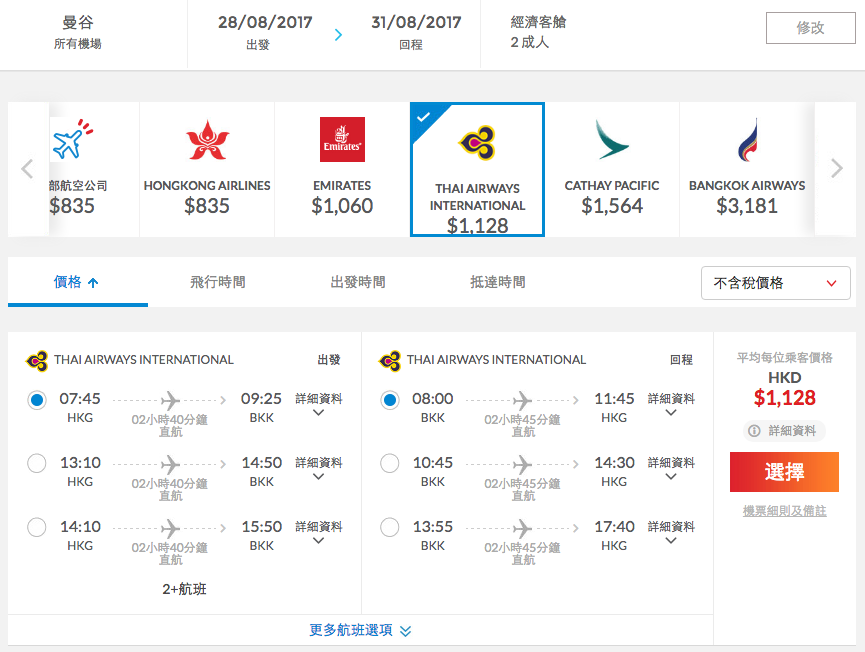
Task: Click the selected checkmark on Thai Airways card
Action: click(423, 117)
